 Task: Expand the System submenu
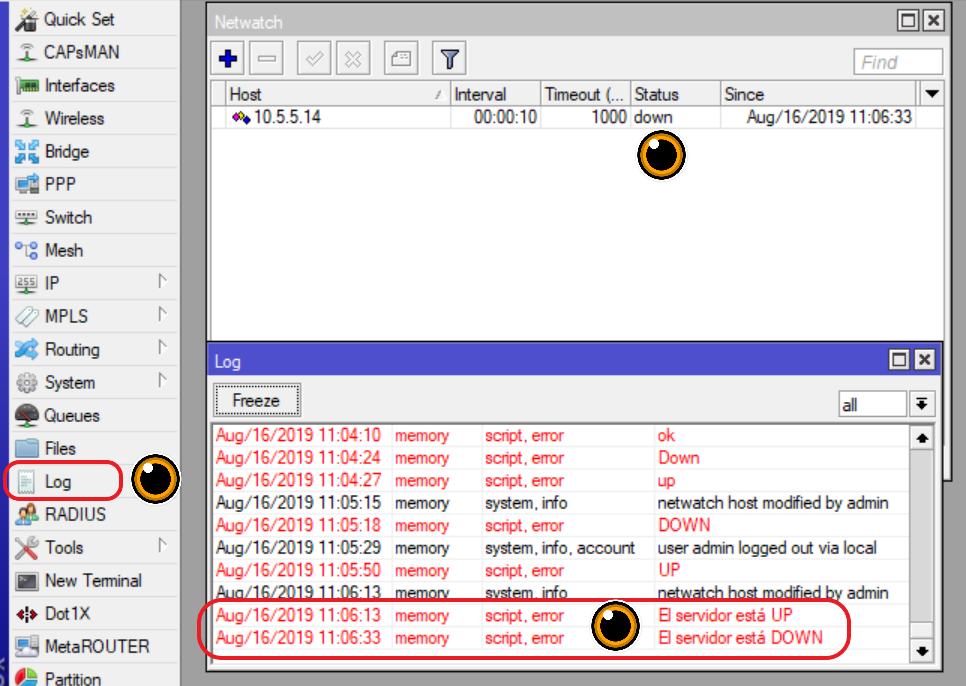[162, 381]
